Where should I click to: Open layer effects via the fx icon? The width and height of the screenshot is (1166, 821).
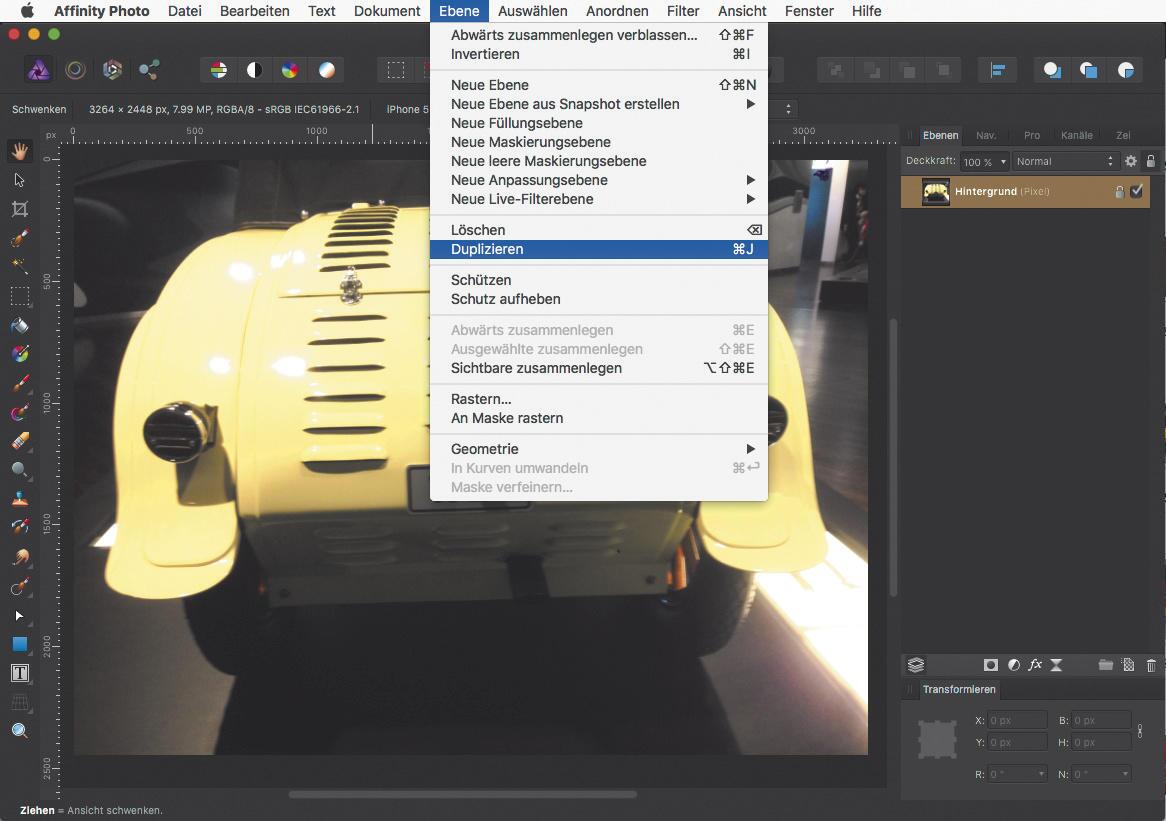(x=1035, y=665)
